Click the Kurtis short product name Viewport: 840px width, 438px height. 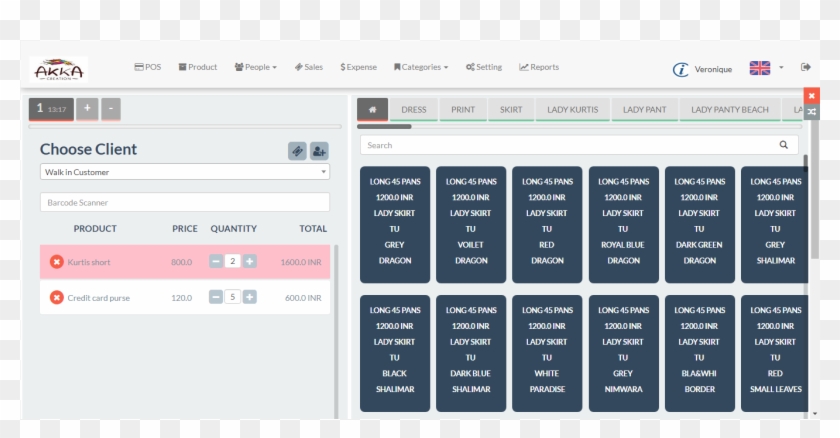point(89,262)
